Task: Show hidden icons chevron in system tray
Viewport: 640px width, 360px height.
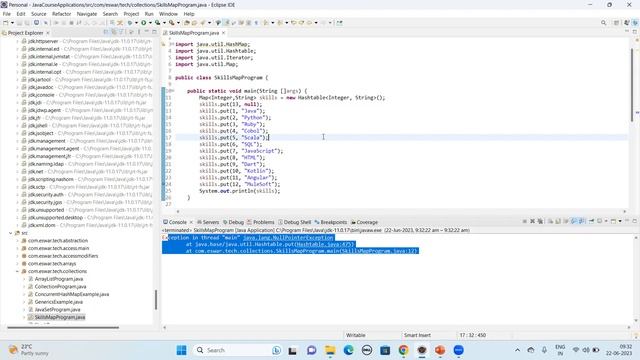Action: (517, 350)
